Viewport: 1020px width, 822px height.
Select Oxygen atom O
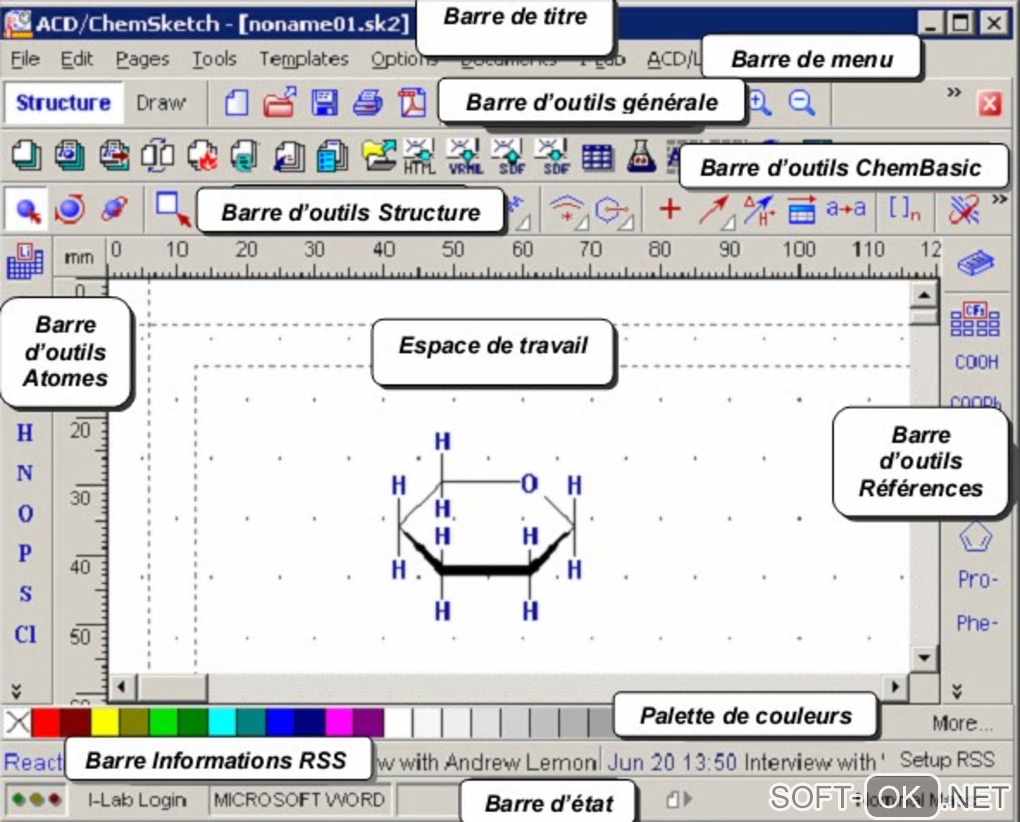click(25, 514)
